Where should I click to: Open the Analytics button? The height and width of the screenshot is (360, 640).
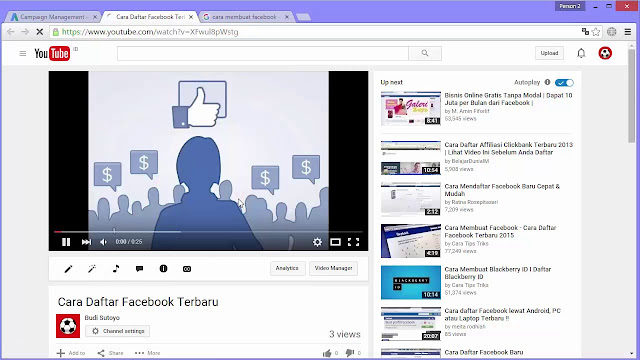[287, 268]
